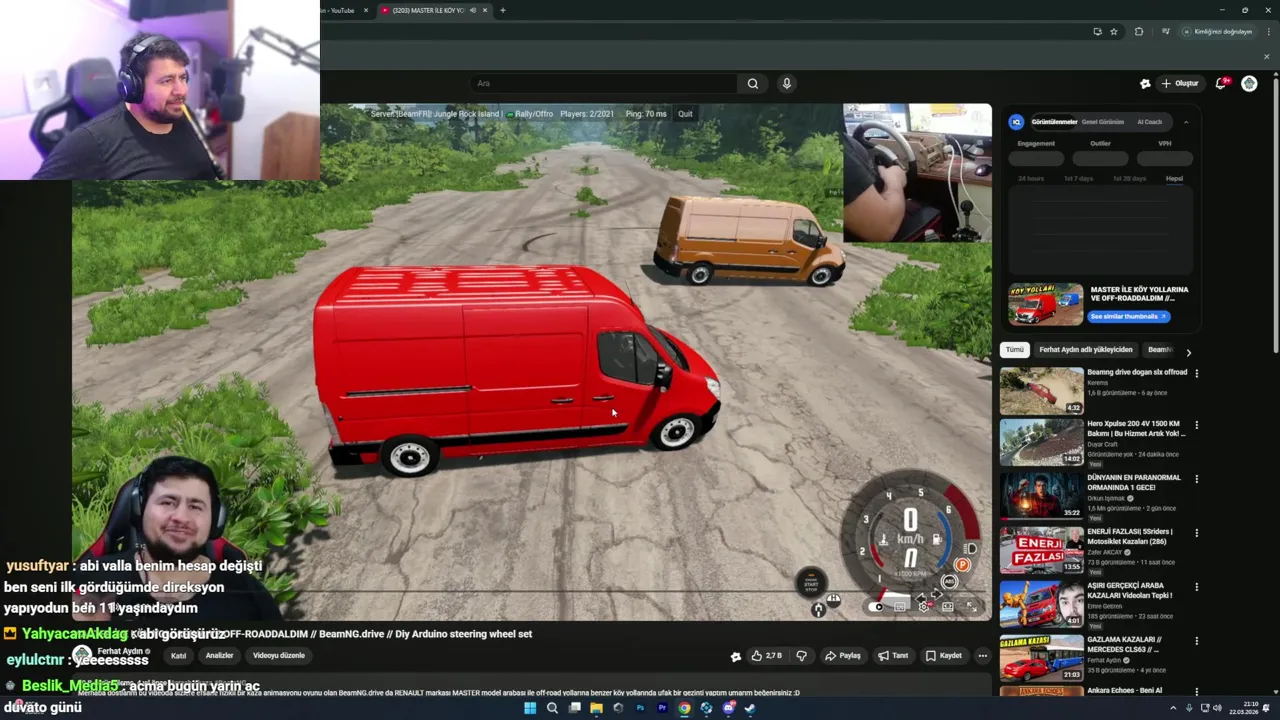Choose the Hepsi time range

[x=1174, y=178]
